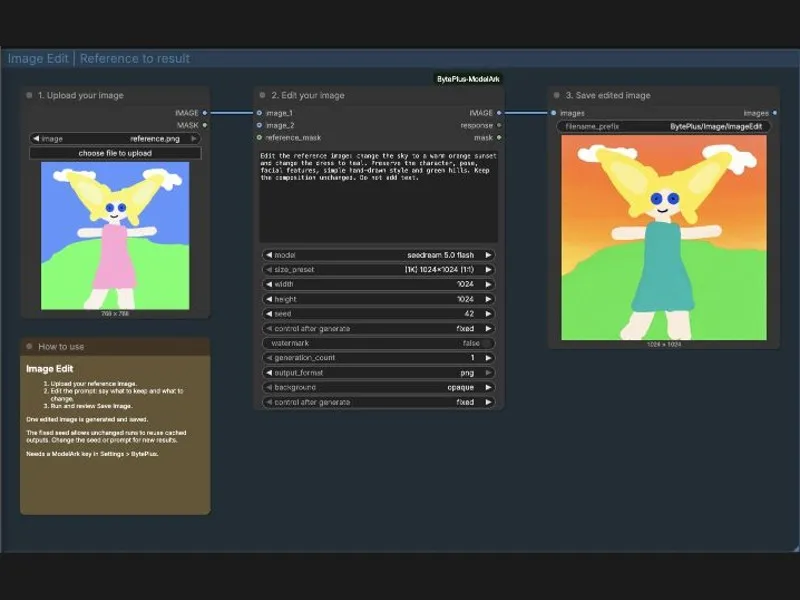Click the width value 1024

coord(465,284)
